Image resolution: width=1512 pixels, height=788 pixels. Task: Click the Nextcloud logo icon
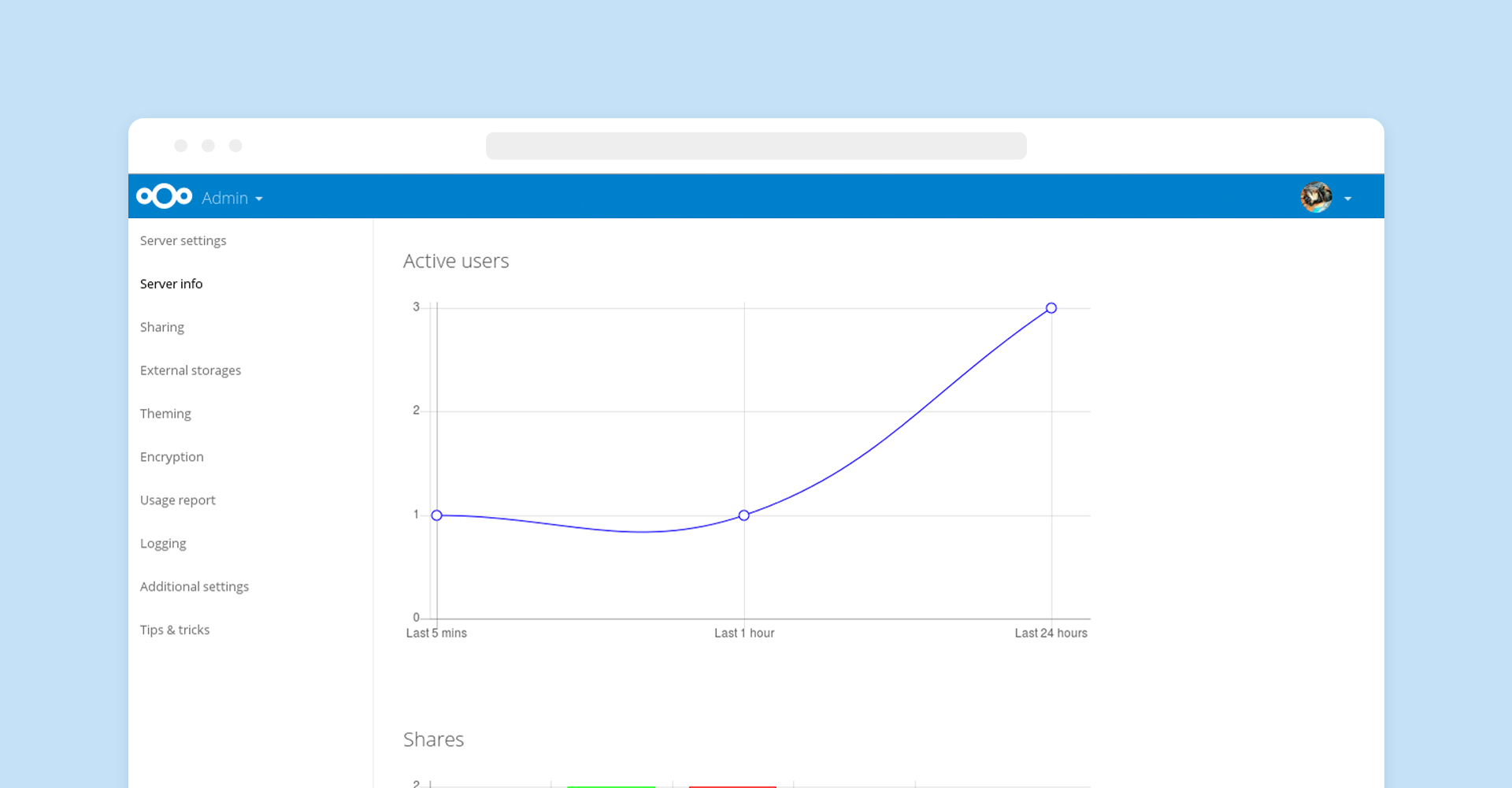tap(164, 196)
